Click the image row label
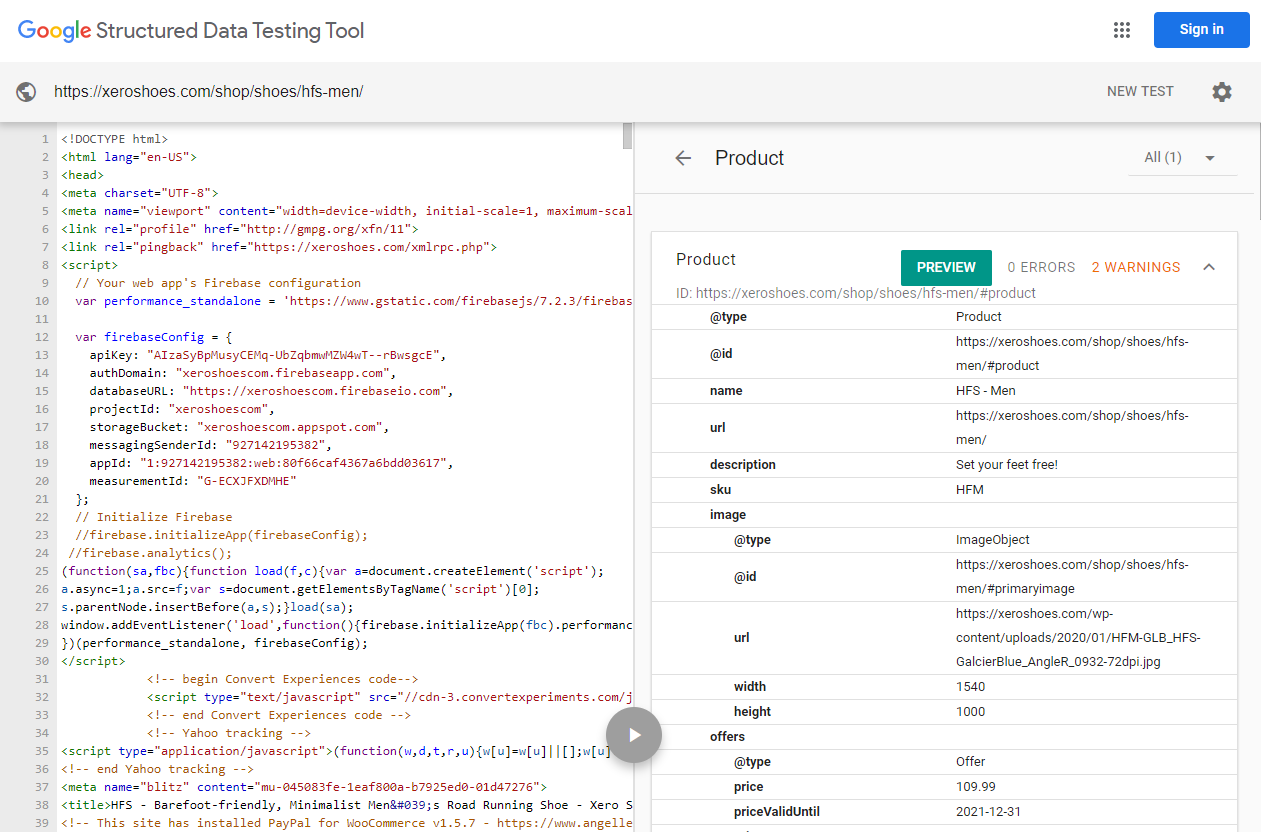Viewport: 1261px width, 832px height. click(x=728, y=515)
